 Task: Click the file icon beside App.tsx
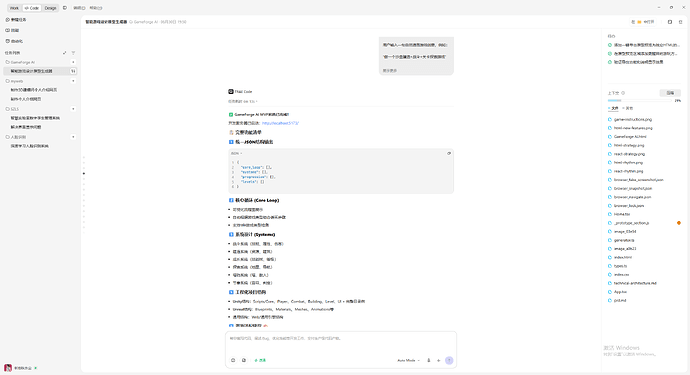tap(610, 292)
